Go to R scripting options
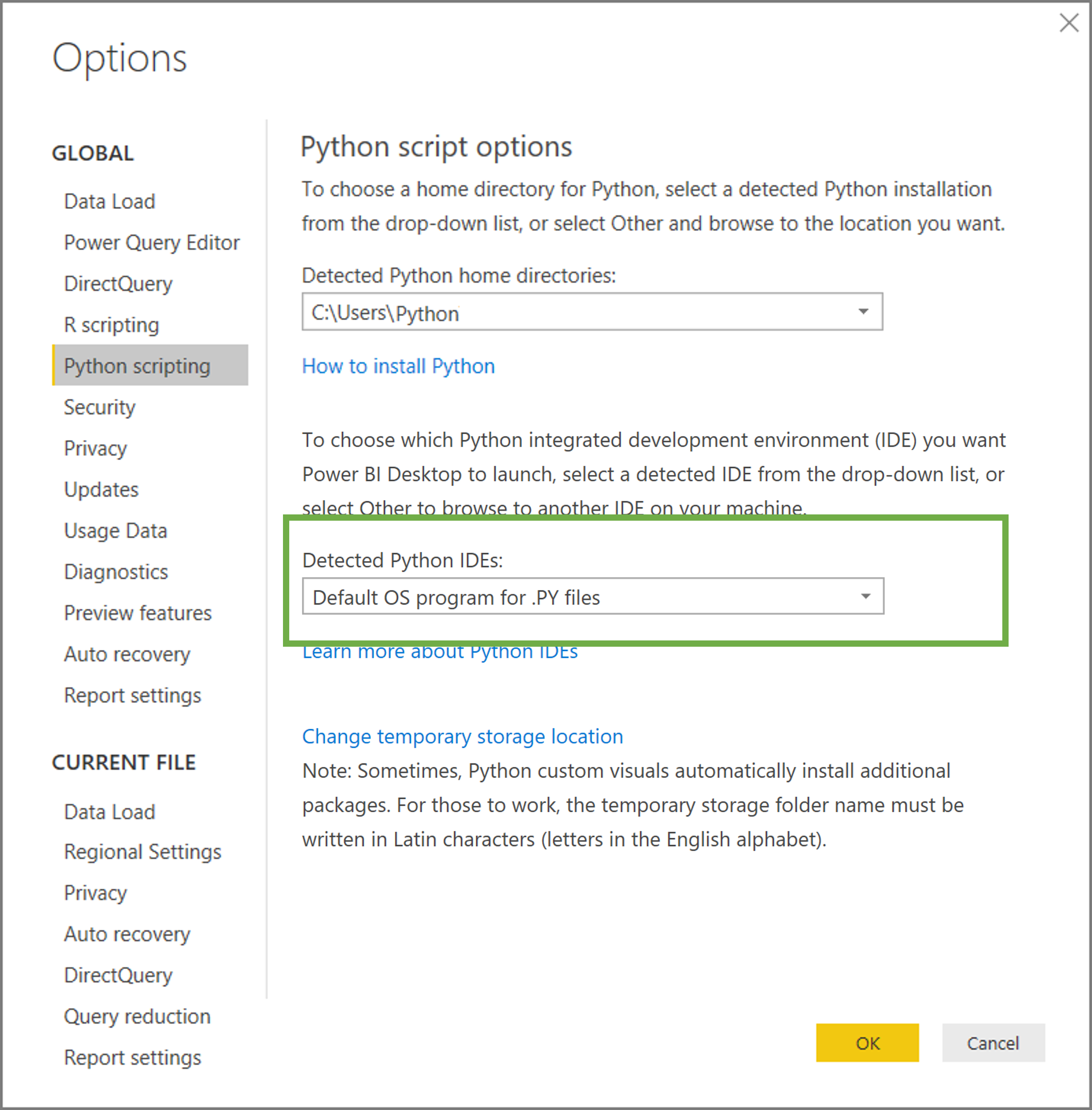The image size is (1092, 1110). (x=111, y=325)
